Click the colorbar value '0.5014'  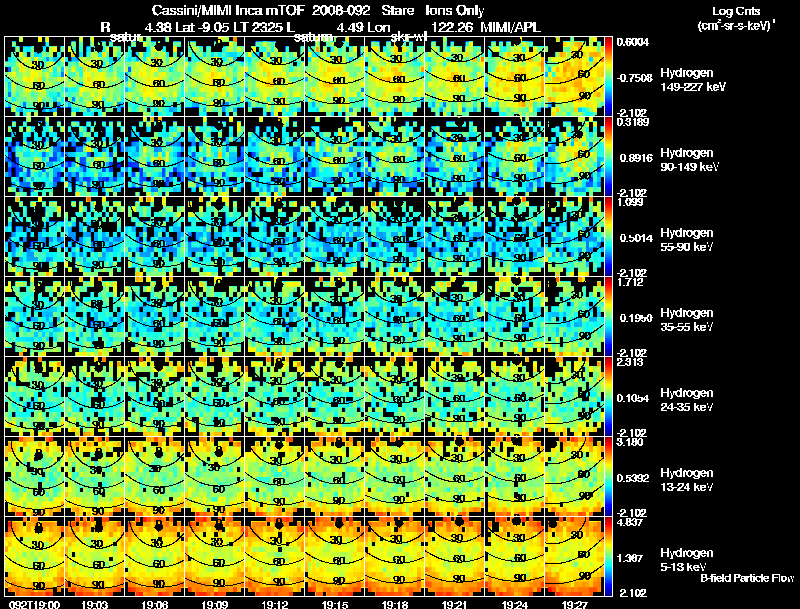[636, 238]
